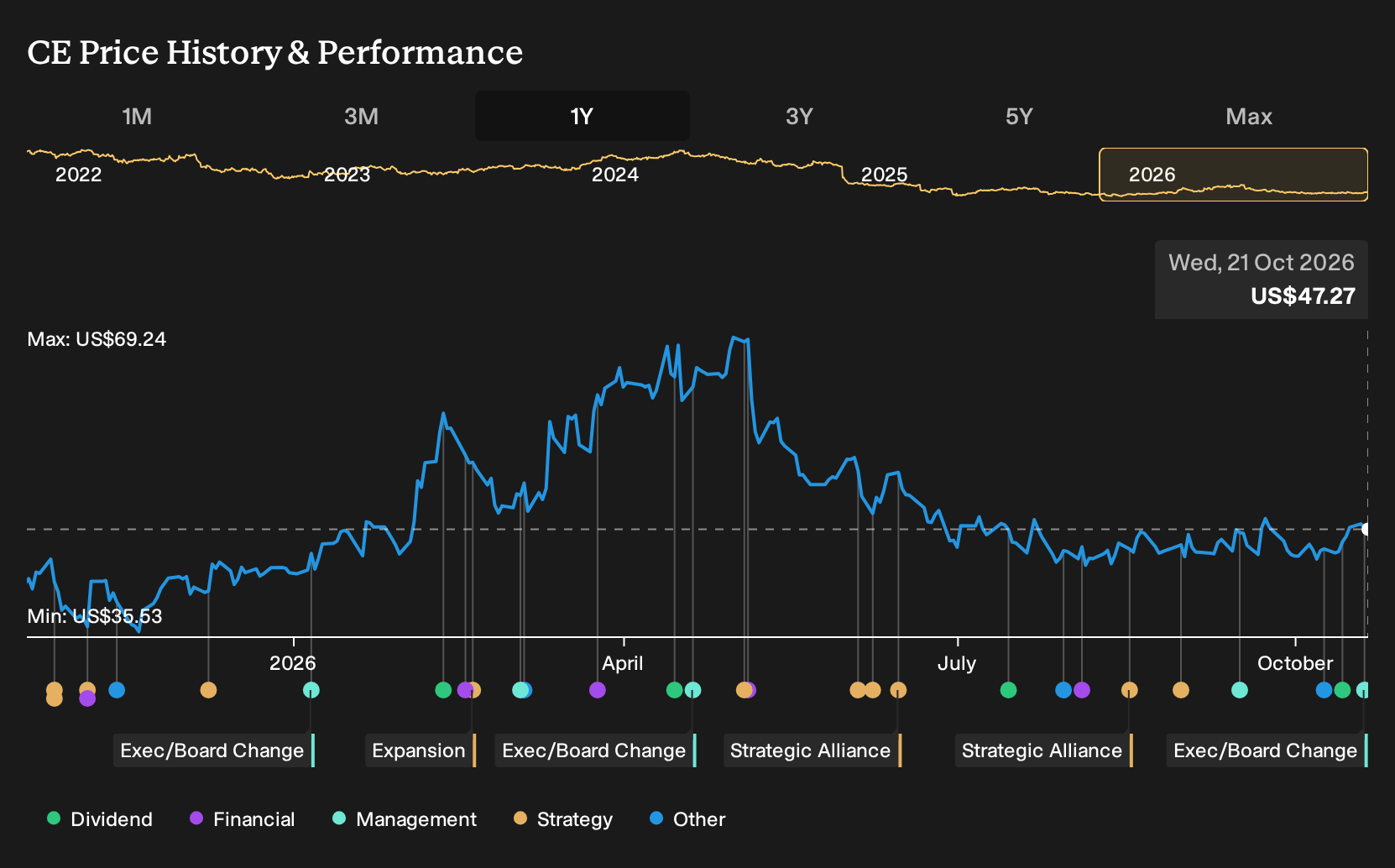Switch to the 1M time range tab

pos(137,116)
